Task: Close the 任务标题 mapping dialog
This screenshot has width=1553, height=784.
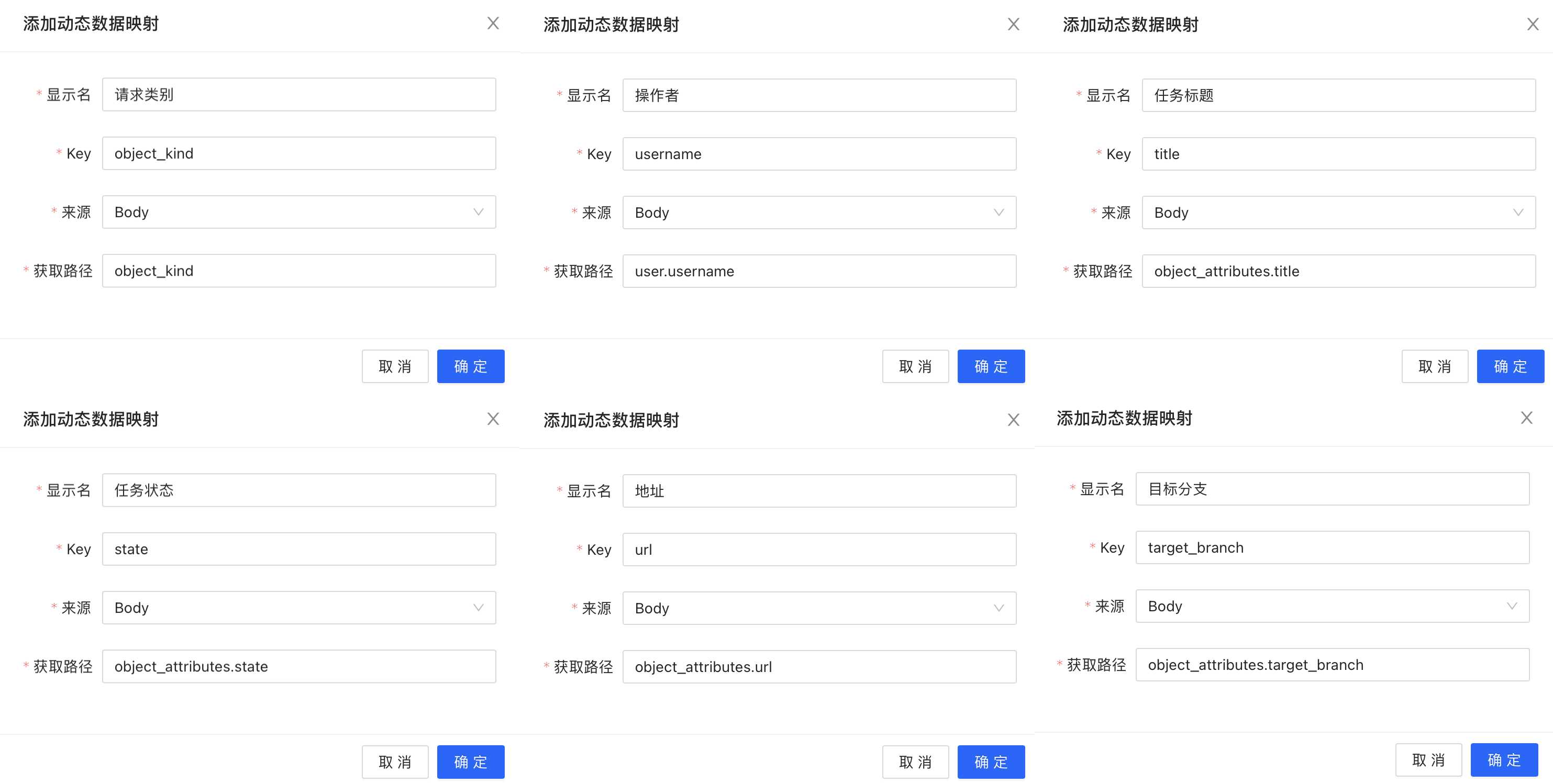Action: (1533, 24)
